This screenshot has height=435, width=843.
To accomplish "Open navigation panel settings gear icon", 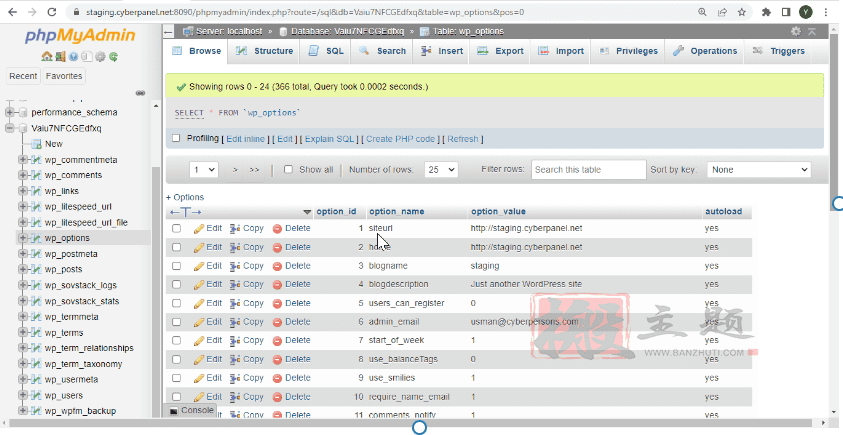I will coord(100,56).
